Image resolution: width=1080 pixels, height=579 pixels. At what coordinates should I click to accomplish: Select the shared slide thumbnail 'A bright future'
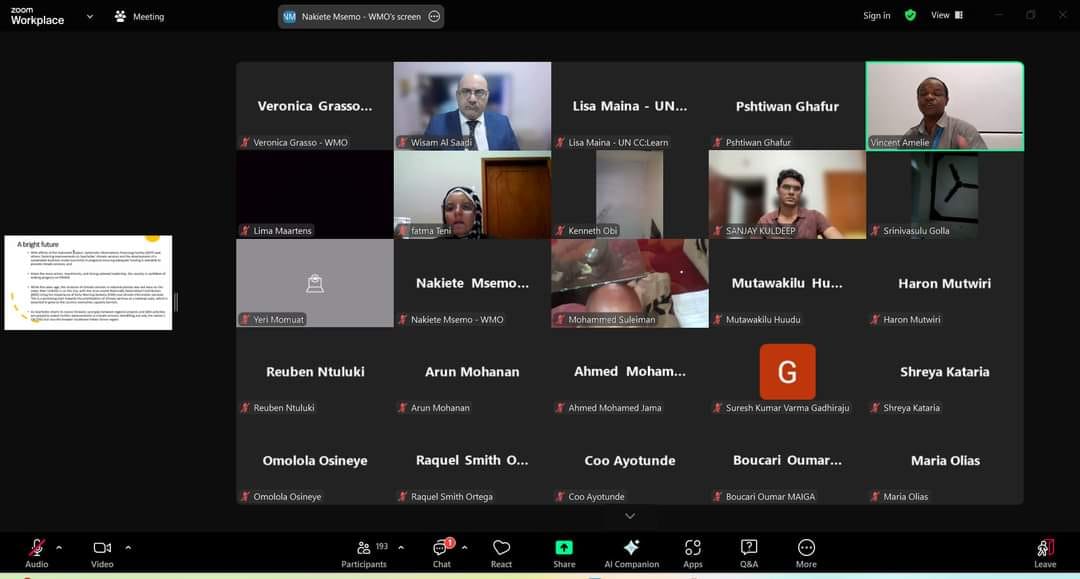88,283
